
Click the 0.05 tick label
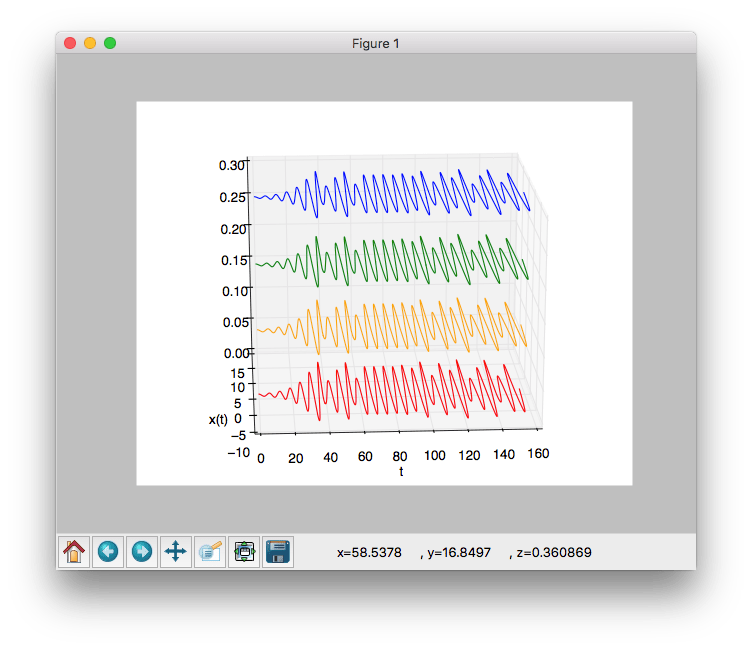coord(236,322)
